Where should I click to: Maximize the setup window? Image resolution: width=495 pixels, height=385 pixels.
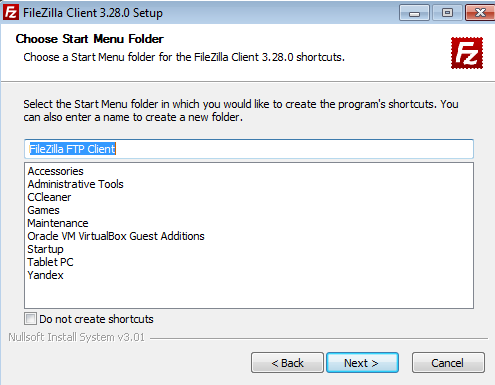click(447, 13)
